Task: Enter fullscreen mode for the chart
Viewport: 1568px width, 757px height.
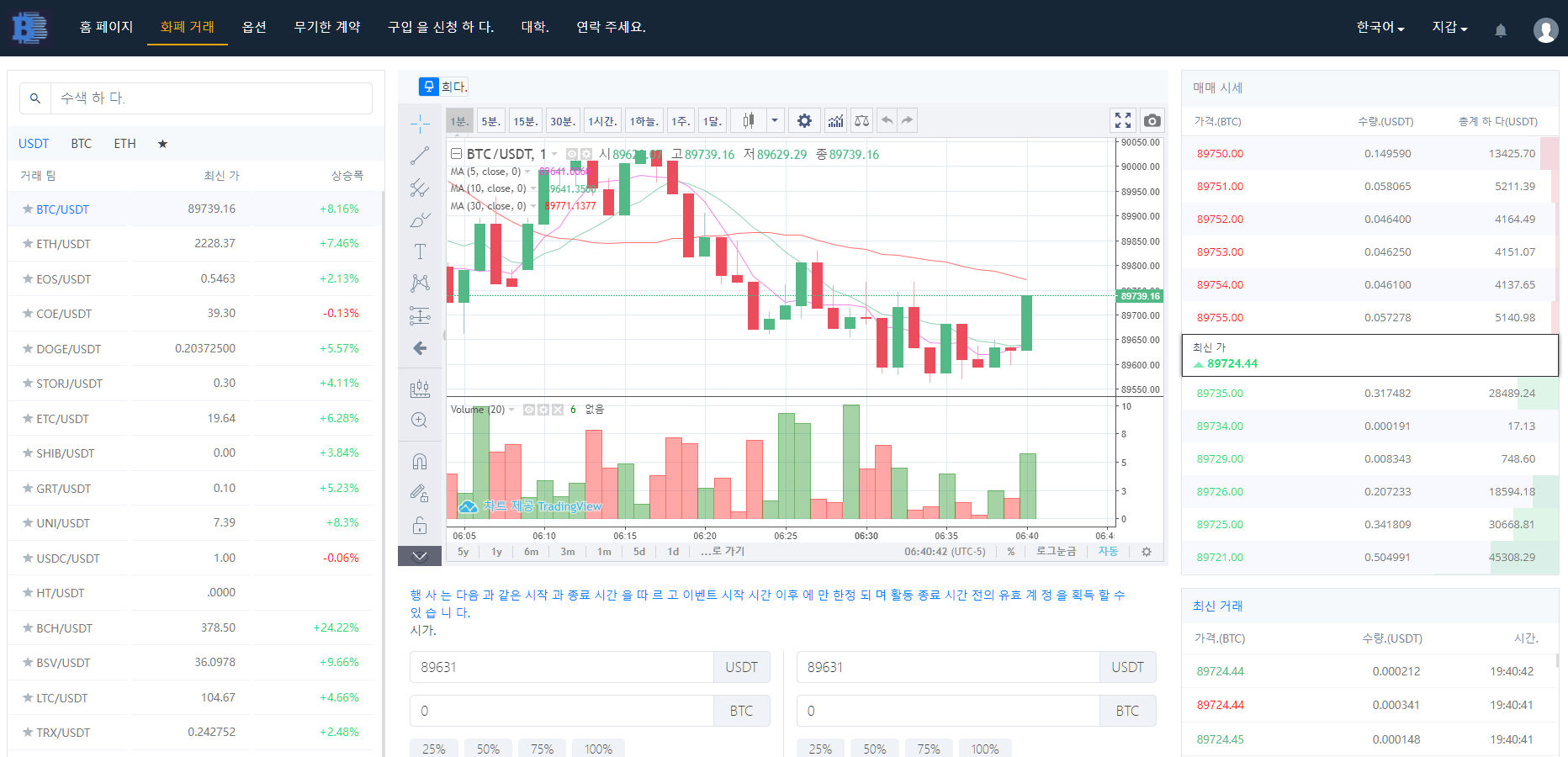Action: pyautogui.click(x=1123, y=121)
